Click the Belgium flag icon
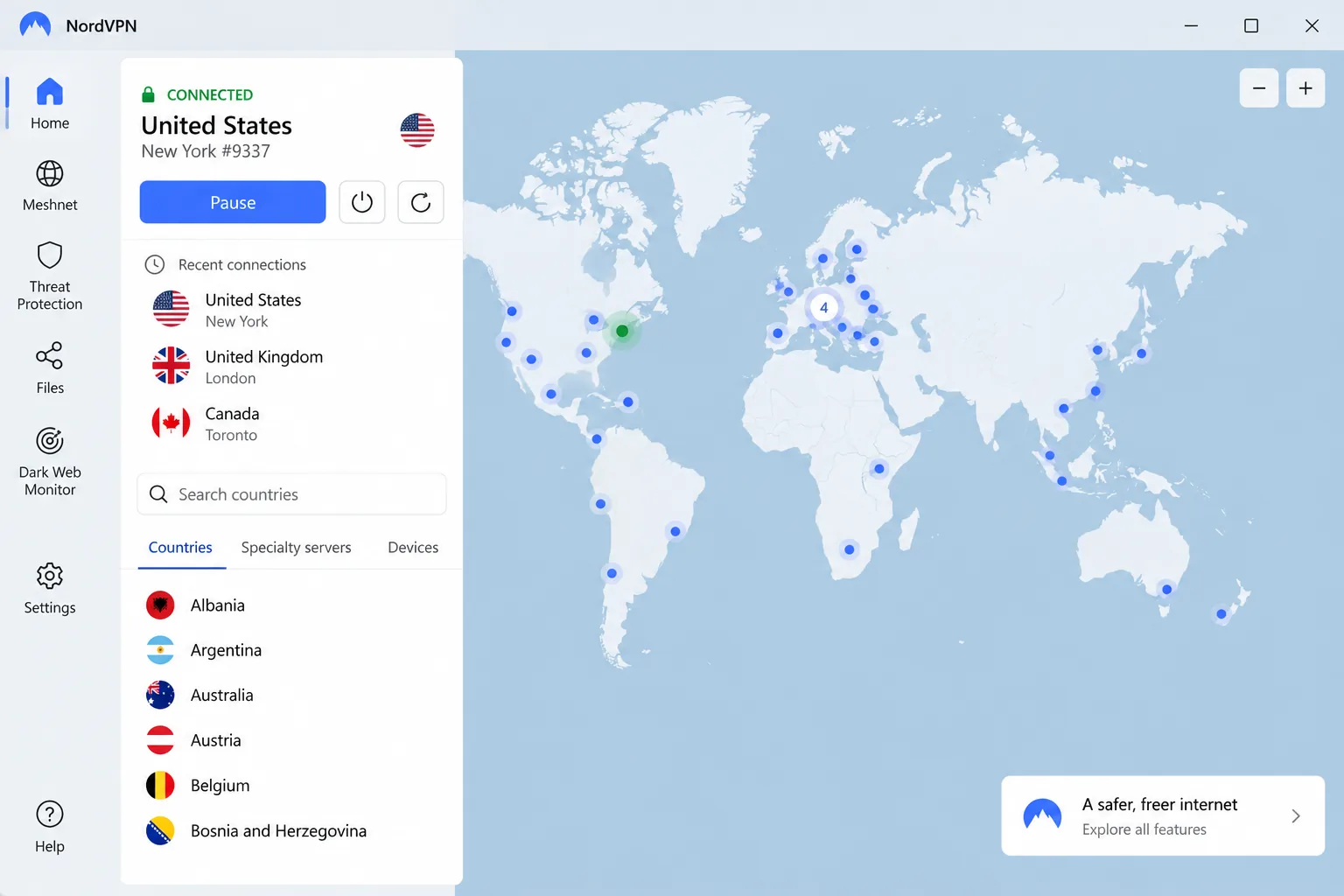Image resolution: width=1344 pixels, height=896 pixels. tap(160, 786)
